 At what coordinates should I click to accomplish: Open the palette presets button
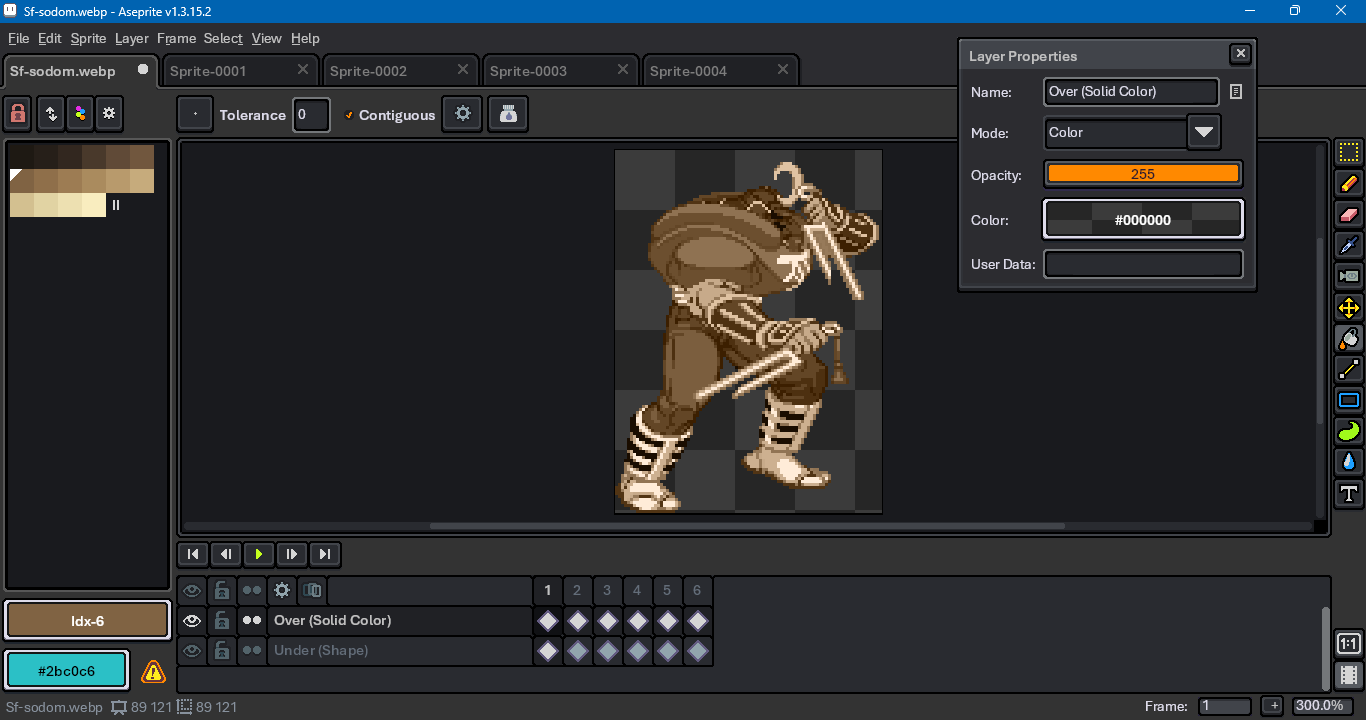(x=80, y=114)
